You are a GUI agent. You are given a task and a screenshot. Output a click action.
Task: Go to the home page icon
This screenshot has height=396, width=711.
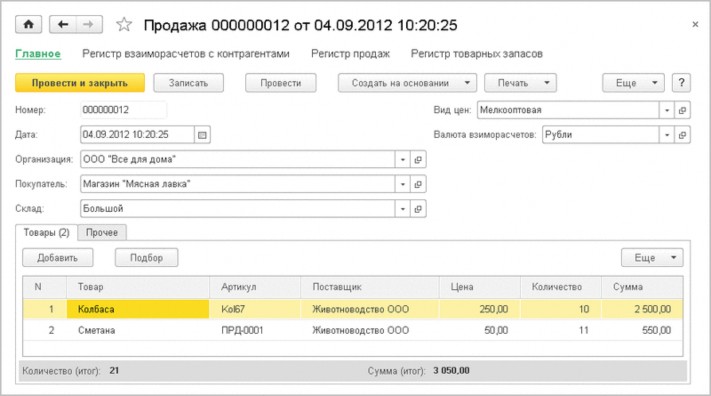point(29,24)
